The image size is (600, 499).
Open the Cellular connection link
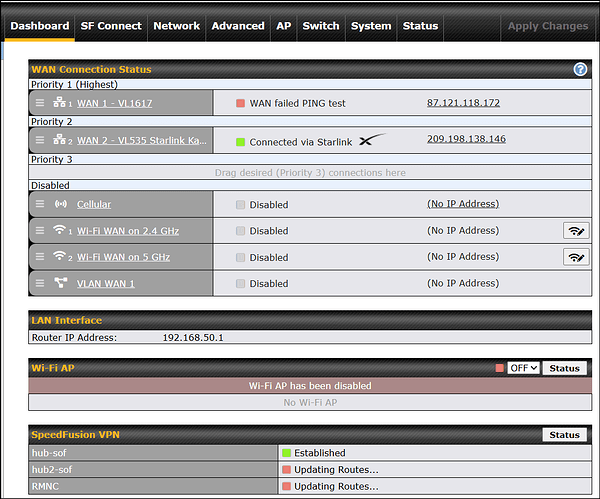(94, 204)
